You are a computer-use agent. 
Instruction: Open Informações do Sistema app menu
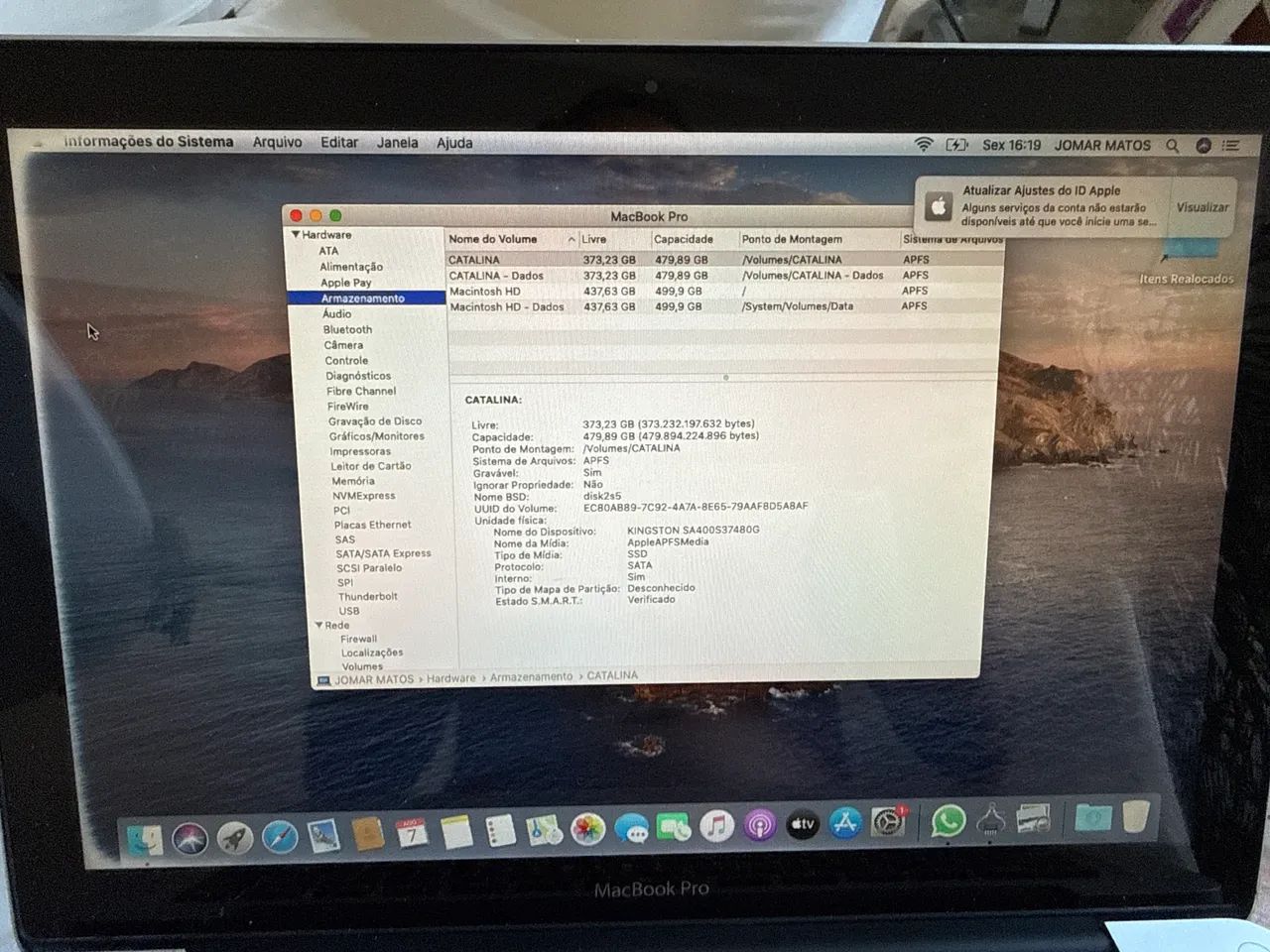tap(149, 142)
